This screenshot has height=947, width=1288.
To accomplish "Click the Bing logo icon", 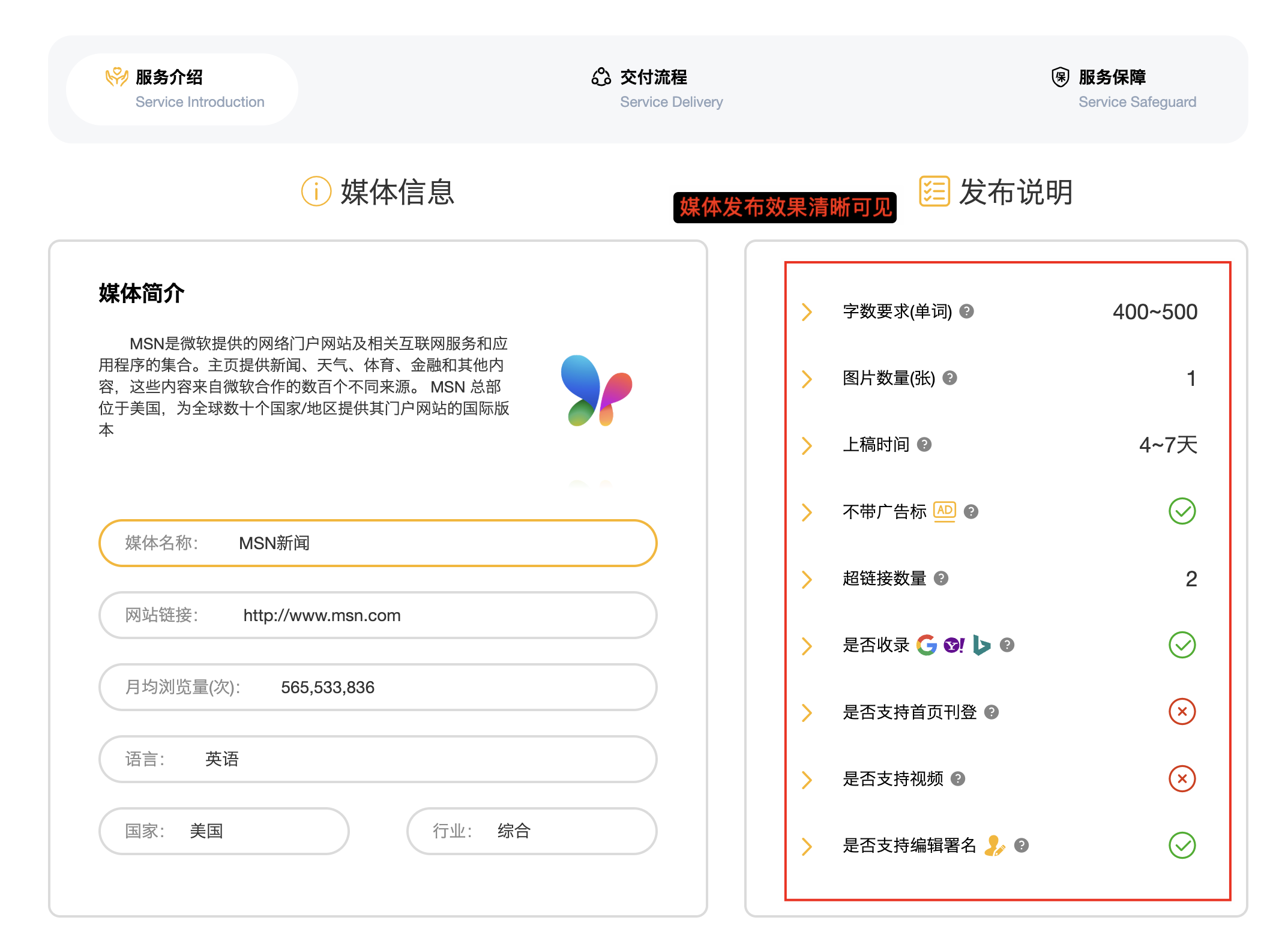I will 981,645.
